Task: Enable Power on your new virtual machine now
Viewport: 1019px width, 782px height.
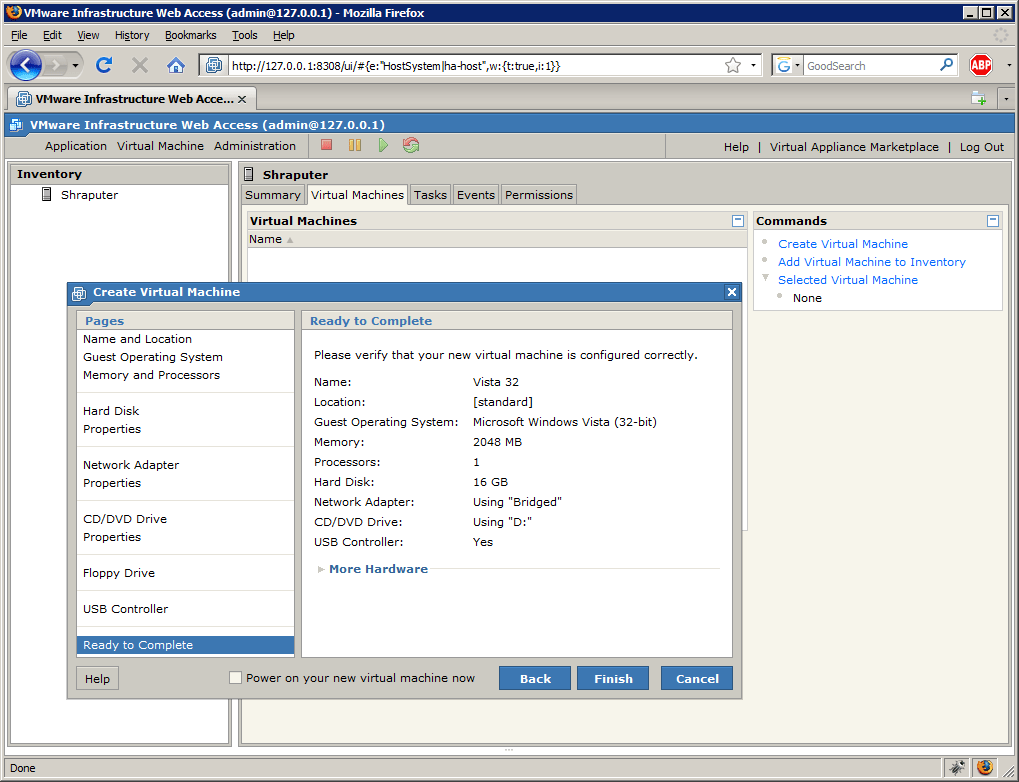Action: [235, 678]
